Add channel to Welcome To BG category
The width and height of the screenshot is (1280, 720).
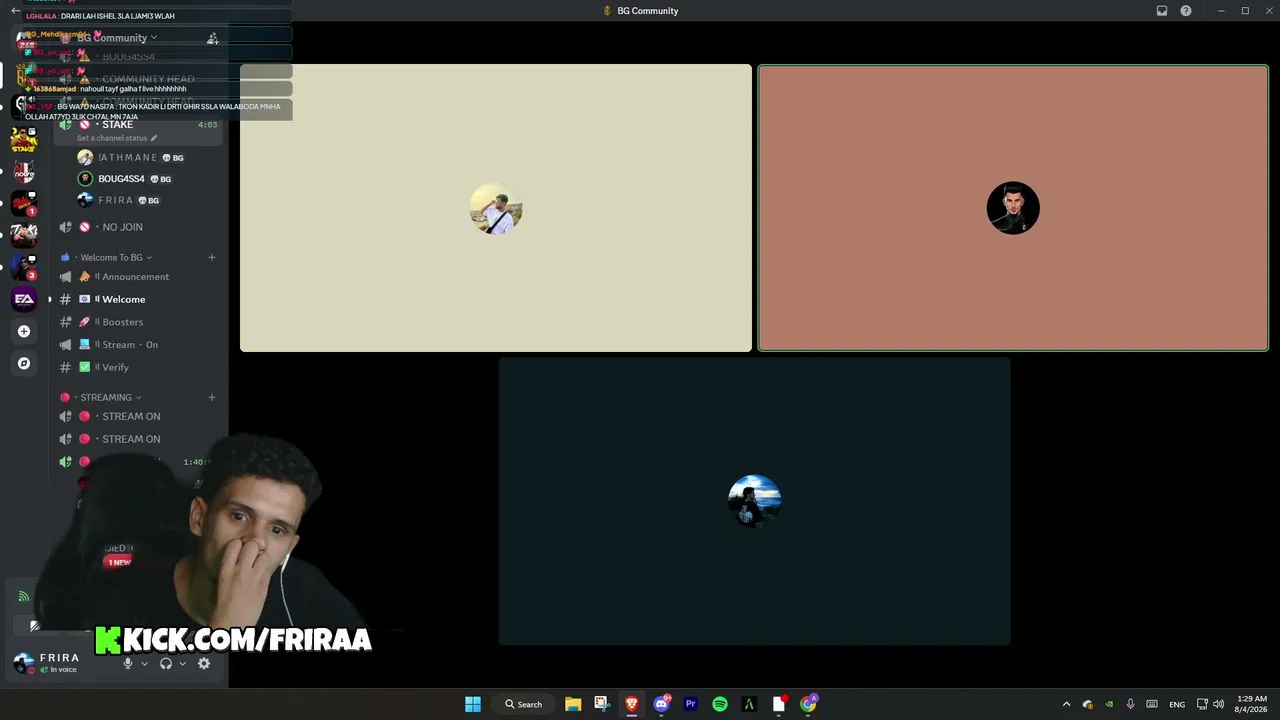(212, 257)
